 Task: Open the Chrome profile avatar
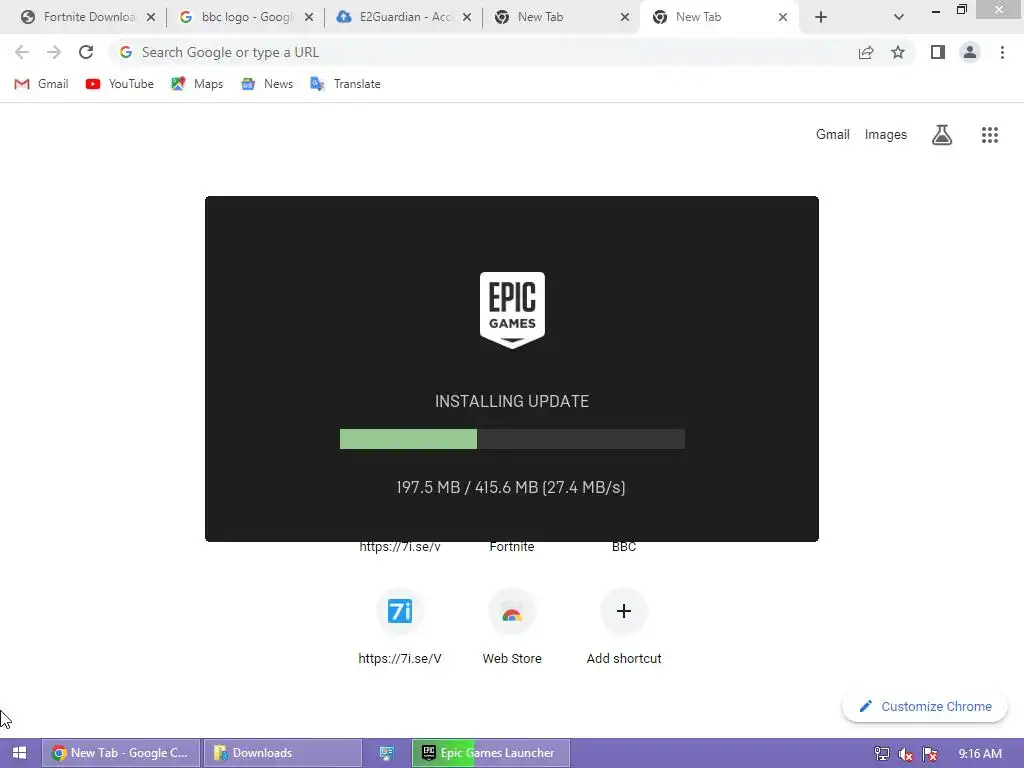click(970, 52)
